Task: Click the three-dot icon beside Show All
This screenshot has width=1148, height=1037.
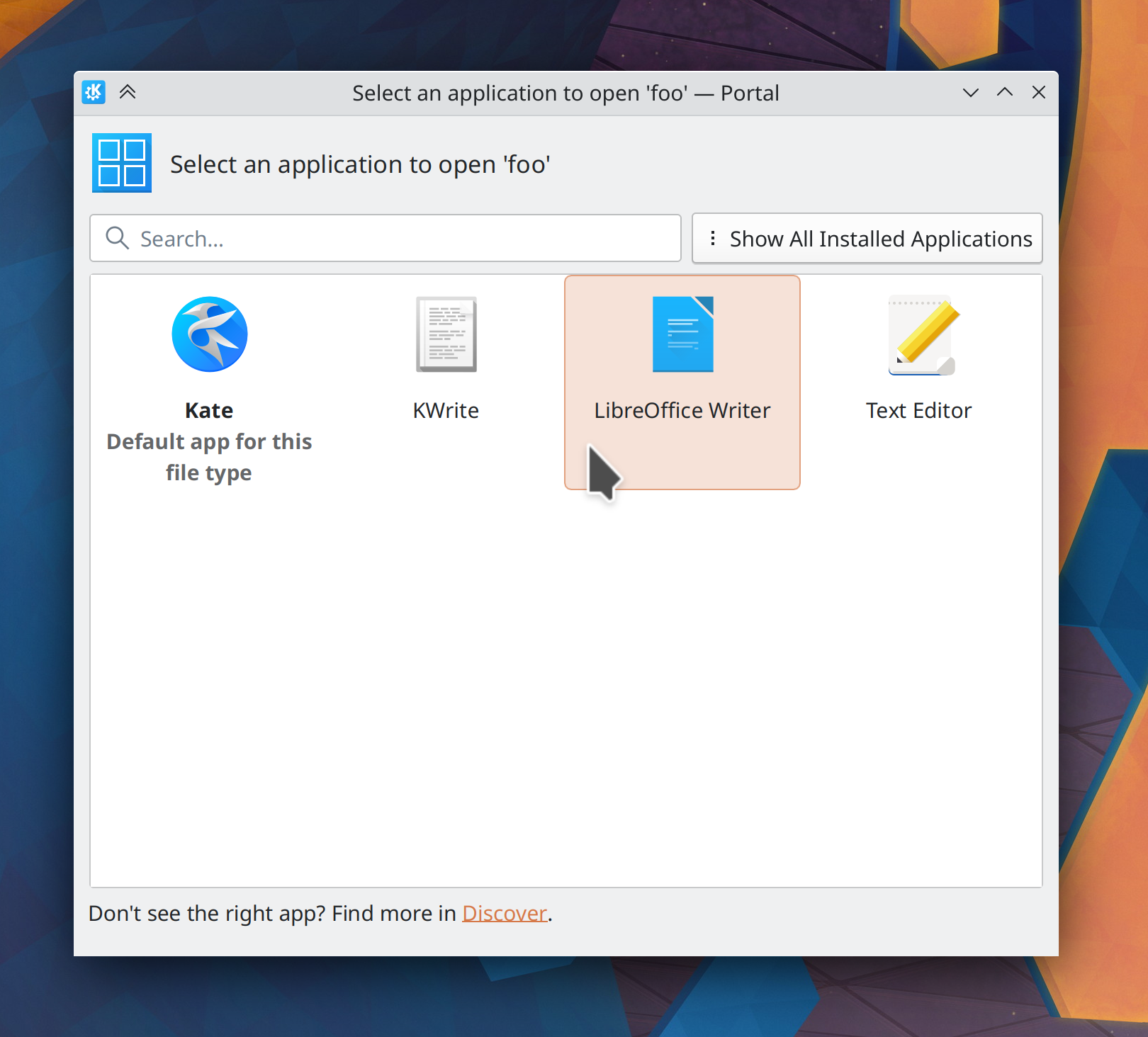Action: click(713, 239)
